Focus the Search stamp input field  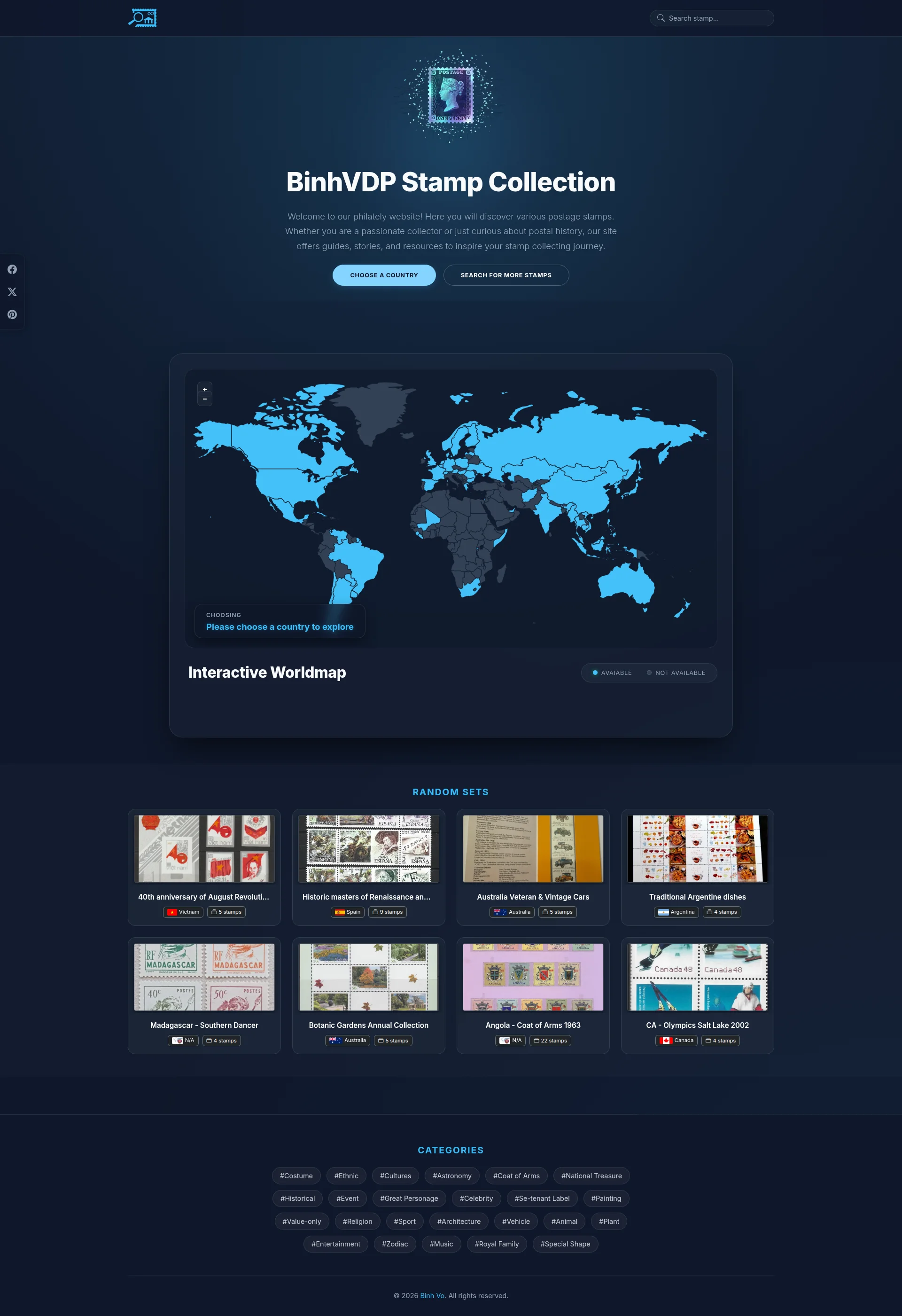pyautogui.click(x=711, y=18)
